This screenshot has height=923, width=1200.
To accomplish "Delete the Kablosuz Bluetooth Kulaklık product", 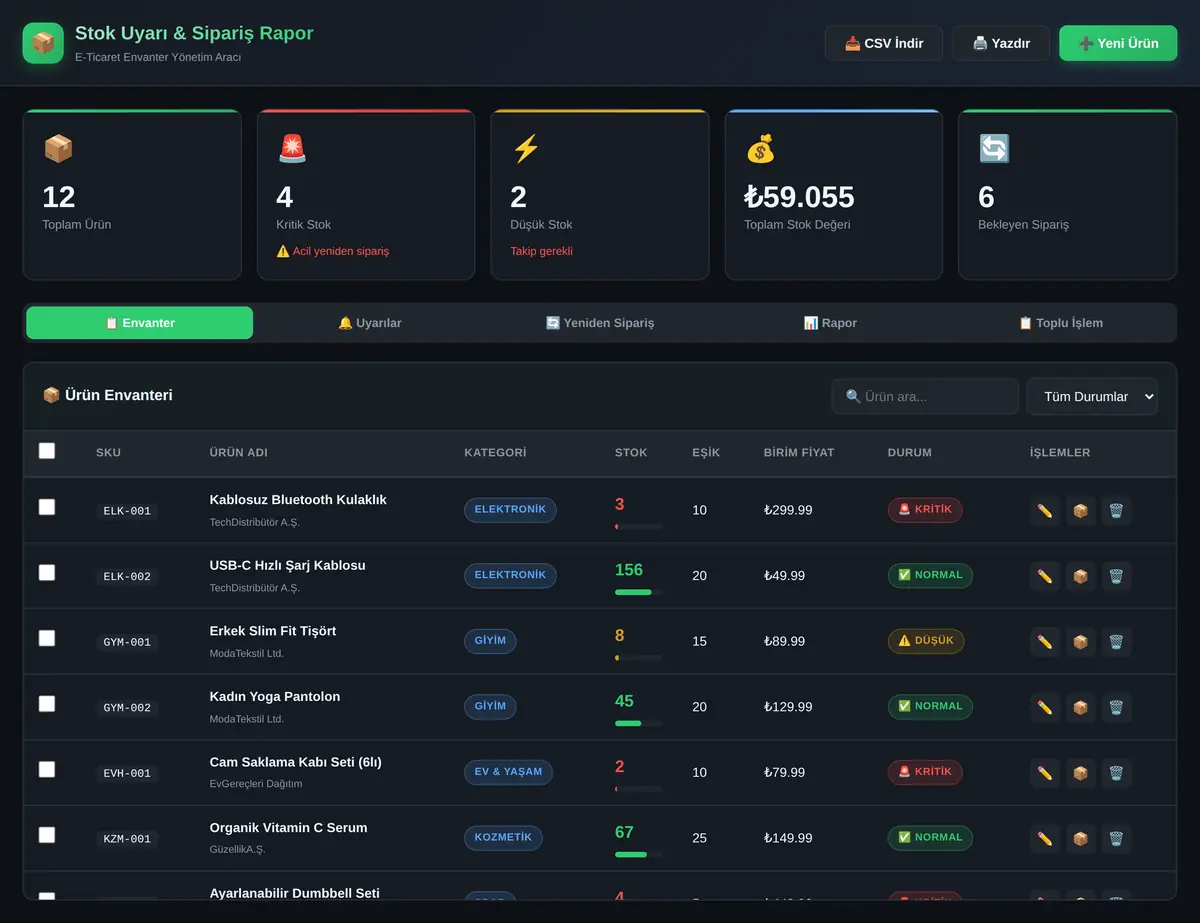I will 1117,510.
